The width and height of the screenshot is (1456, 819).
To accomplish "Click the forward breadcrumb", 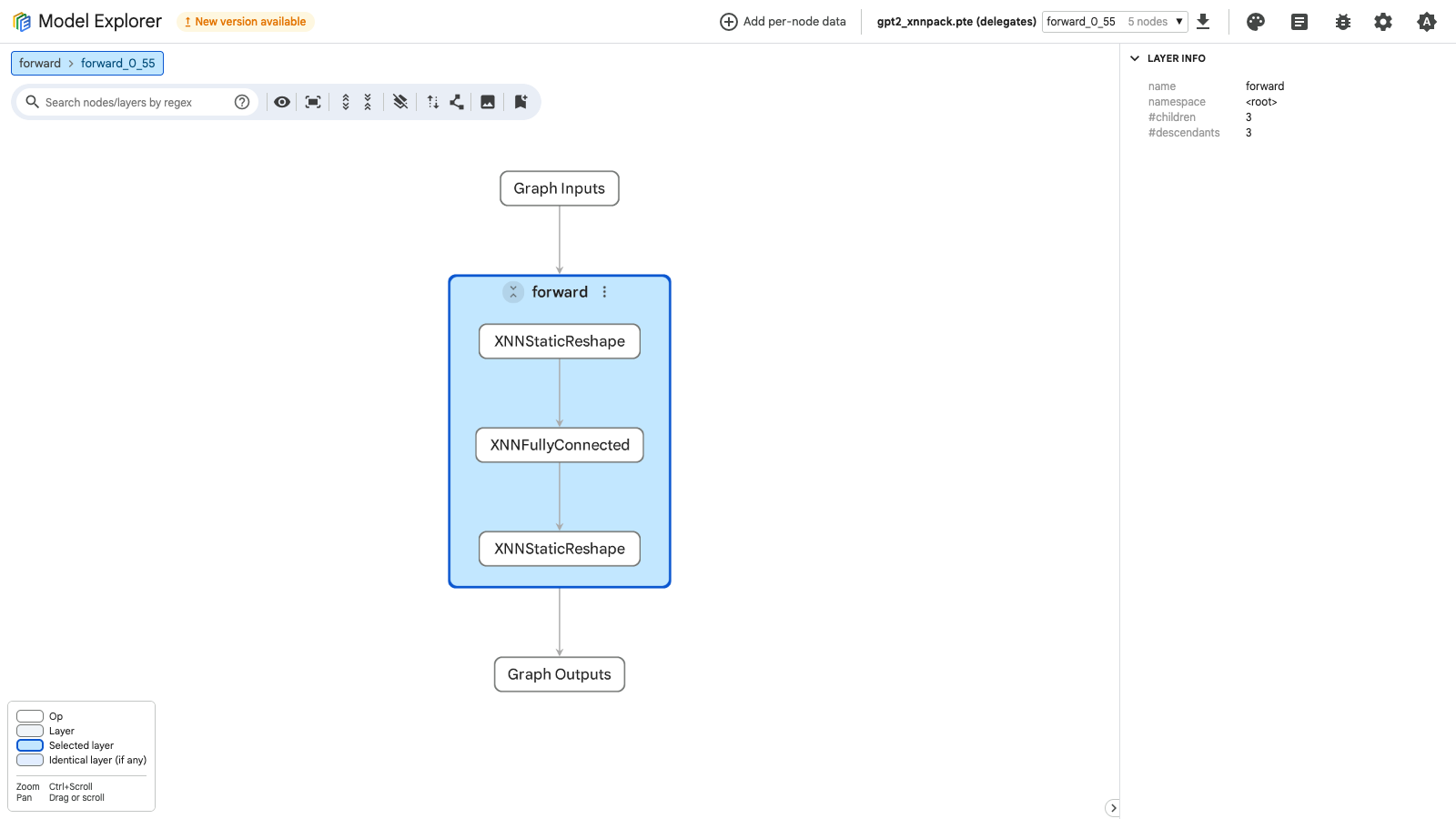I will pos(40,64).
